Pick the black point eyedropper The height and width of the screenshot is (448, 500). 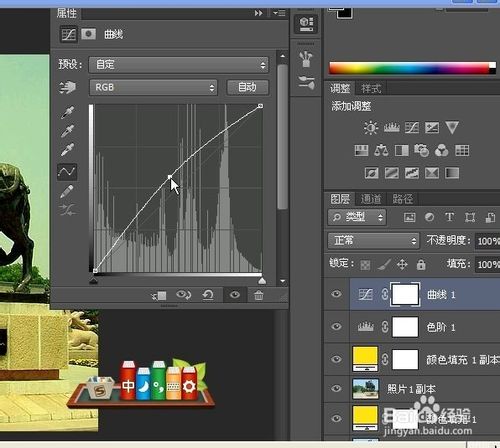(x=67, y=113)
